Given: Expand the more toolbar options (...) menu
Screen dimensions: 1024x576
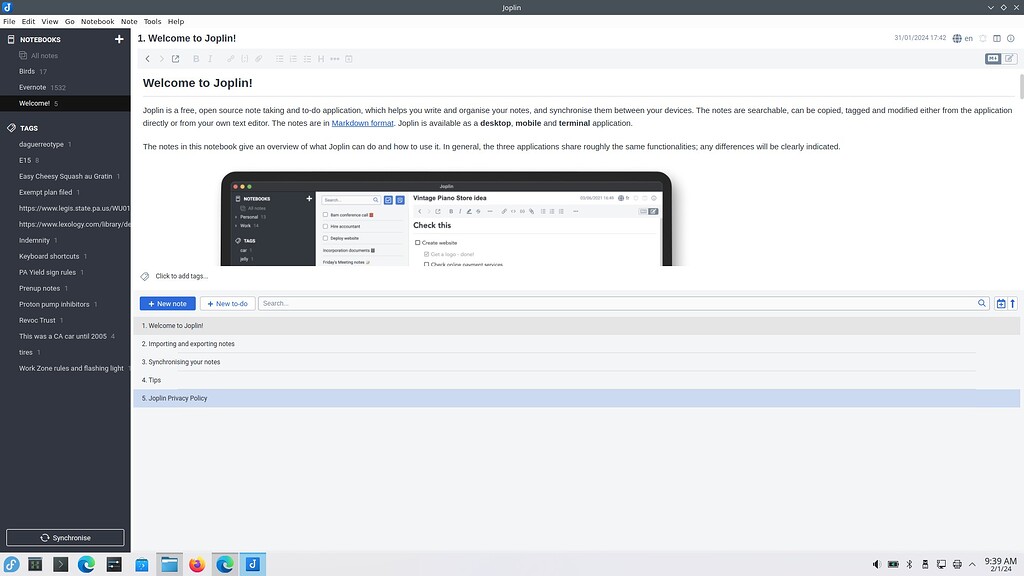Looking at the screenshot, I should (x=333, y=59).
